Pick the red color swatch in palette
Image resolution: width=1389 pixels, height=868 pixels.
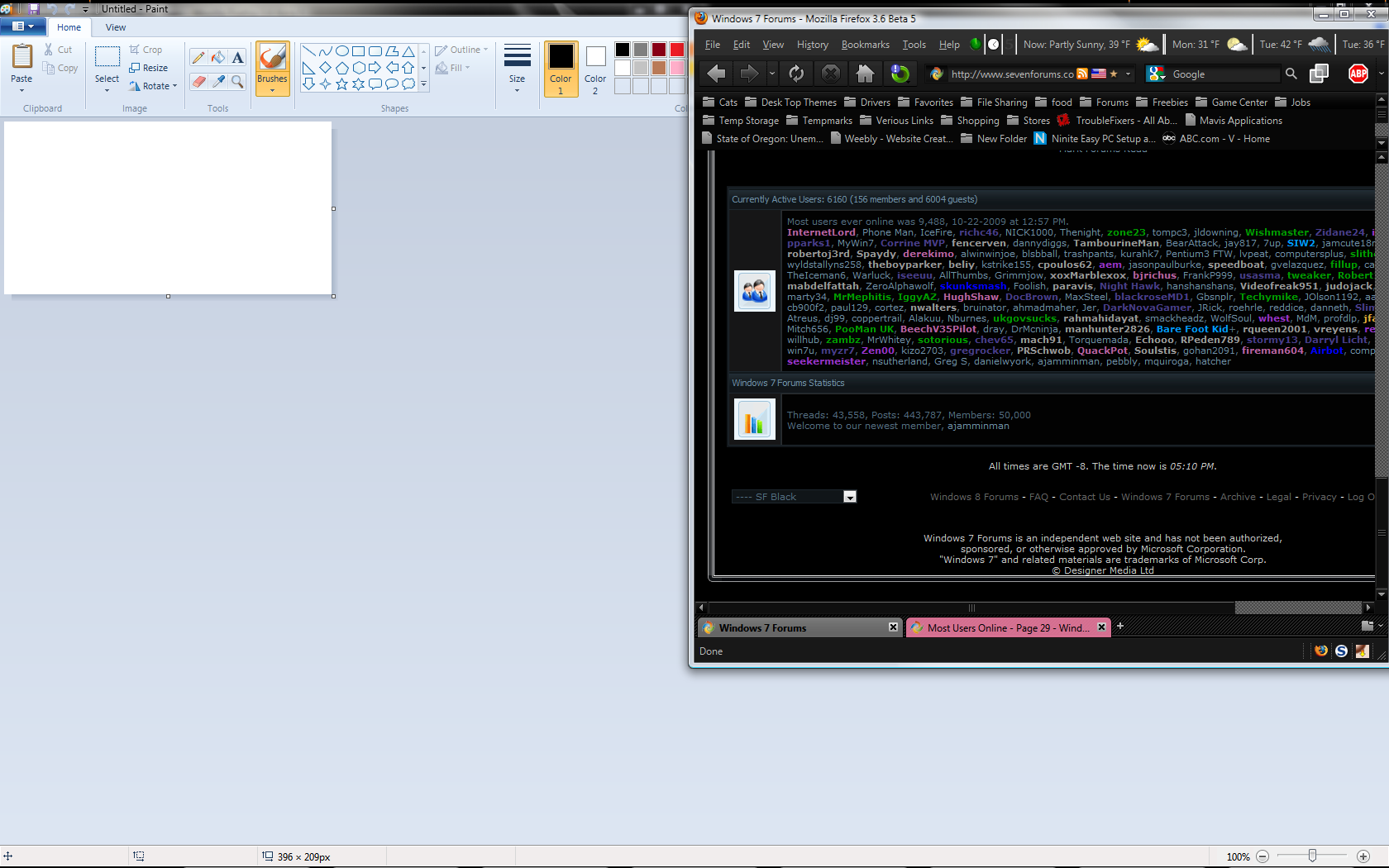(x=677, y=50)
